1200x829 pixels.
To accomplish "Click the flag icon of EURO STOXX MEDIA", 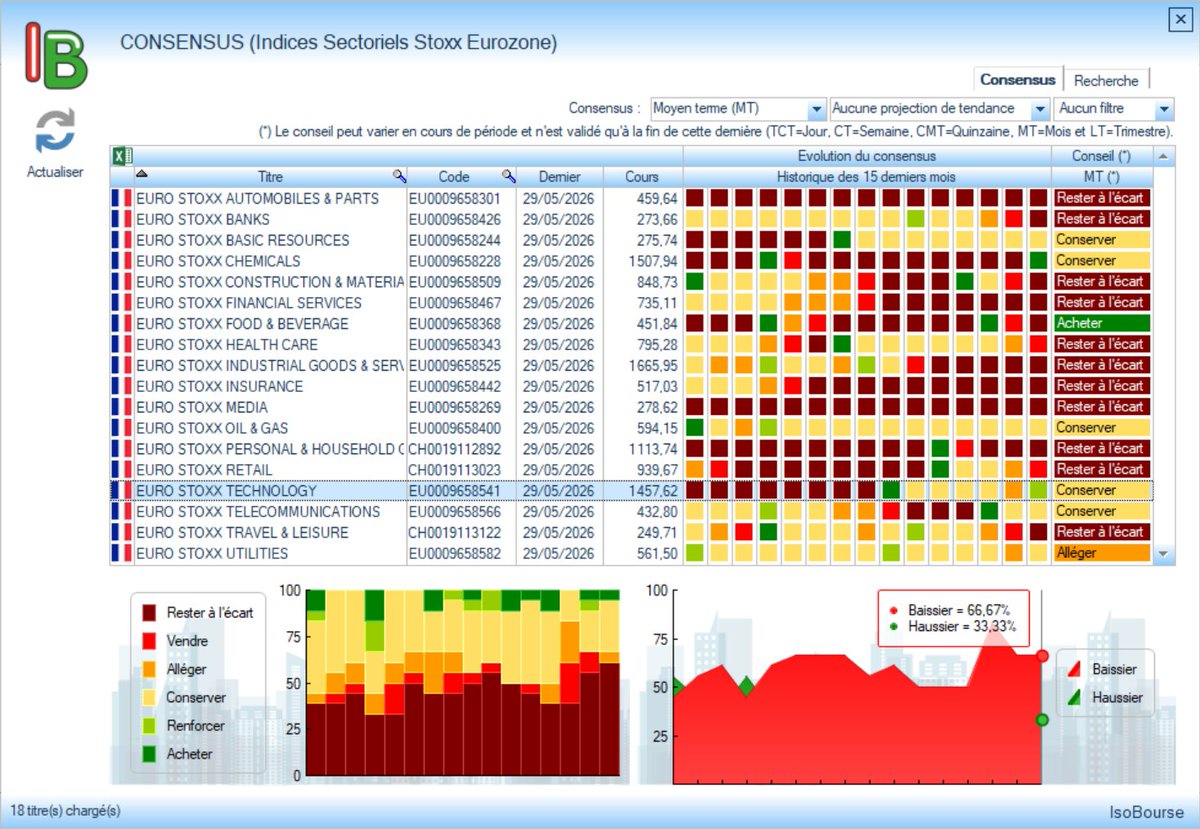I will point(122,407).
